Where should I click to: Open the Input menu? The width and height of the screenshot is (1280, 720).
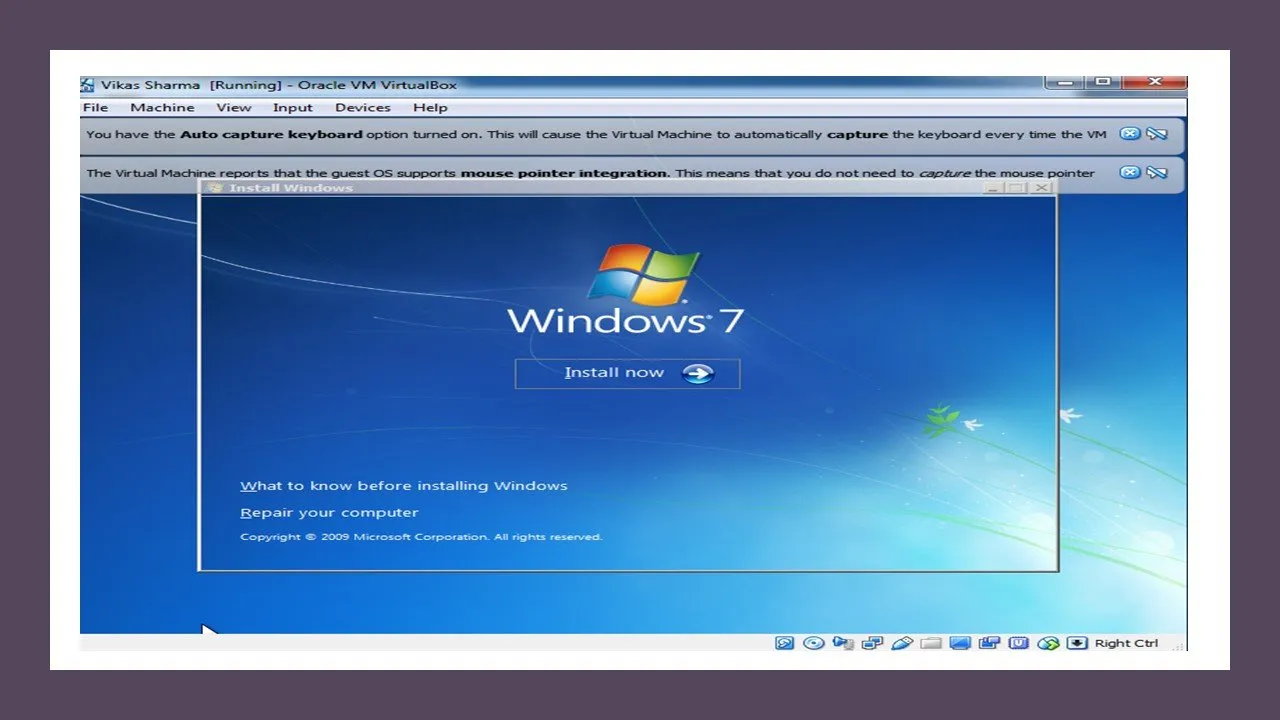point(293,107)
